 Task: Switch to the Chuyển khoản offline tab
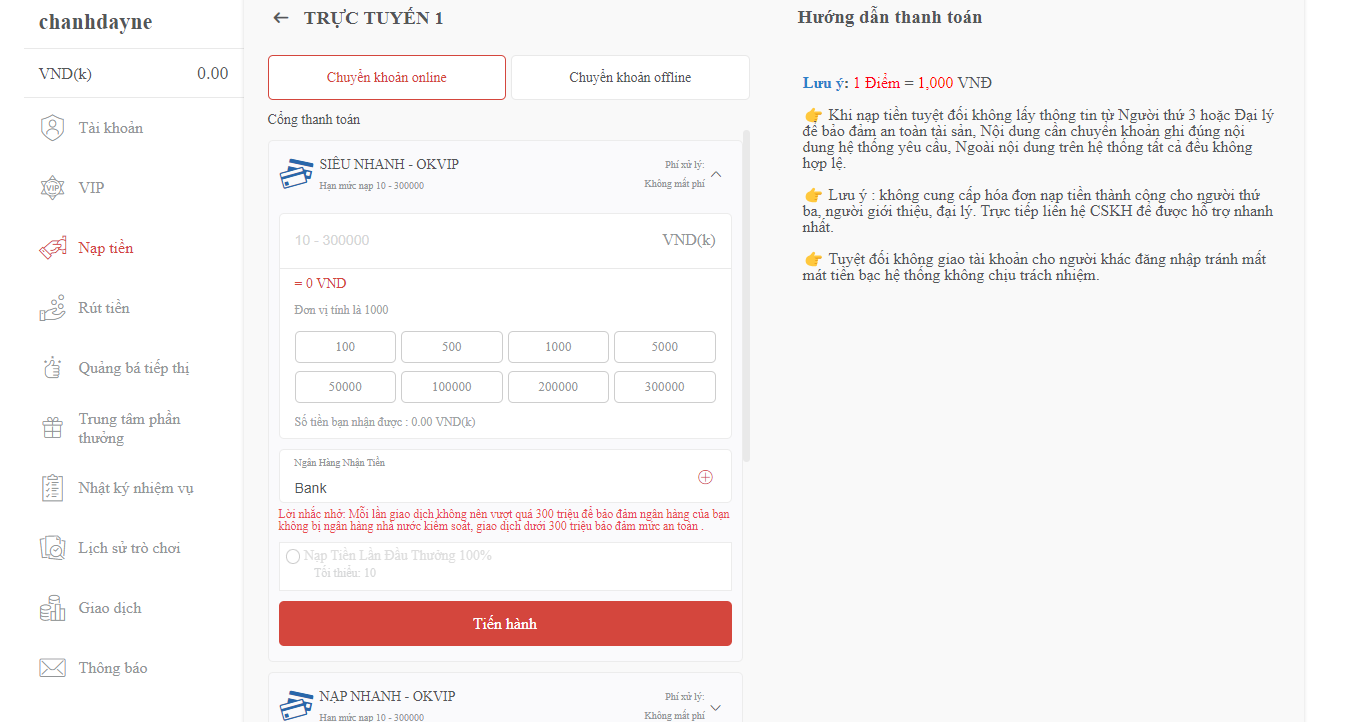630,77
